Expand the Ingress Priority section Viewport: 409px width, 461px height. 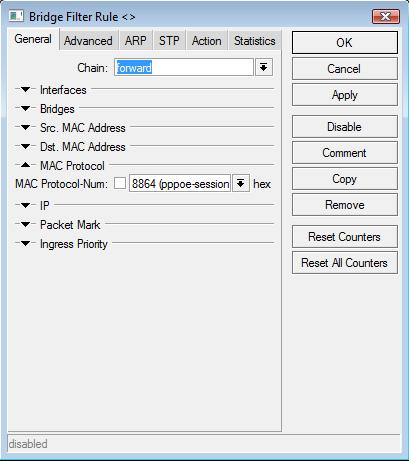25,244
